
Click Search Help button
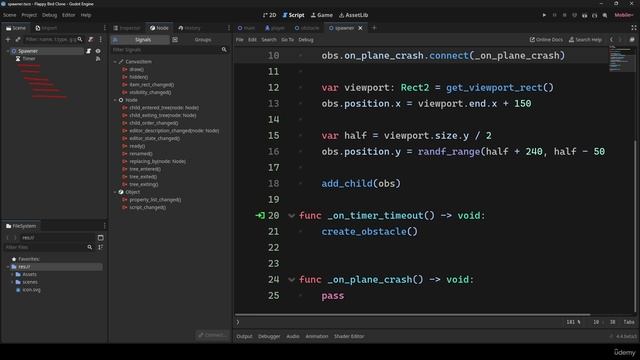[x=585, y=40]
